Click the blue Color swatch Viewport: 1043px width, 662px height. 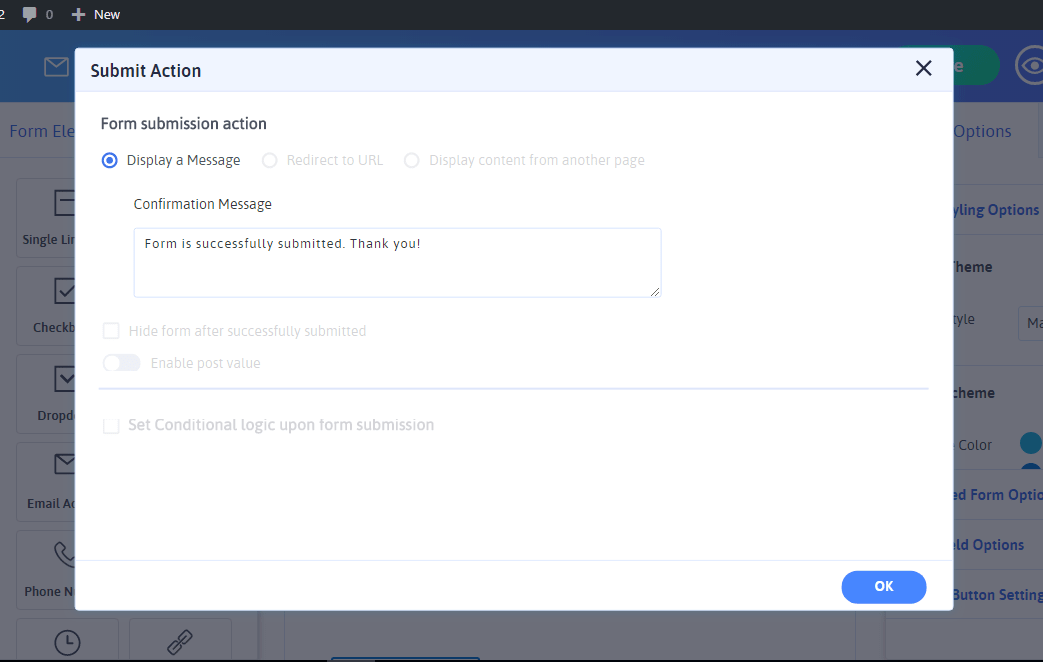pyautogui.click(x=1030, y=443)
